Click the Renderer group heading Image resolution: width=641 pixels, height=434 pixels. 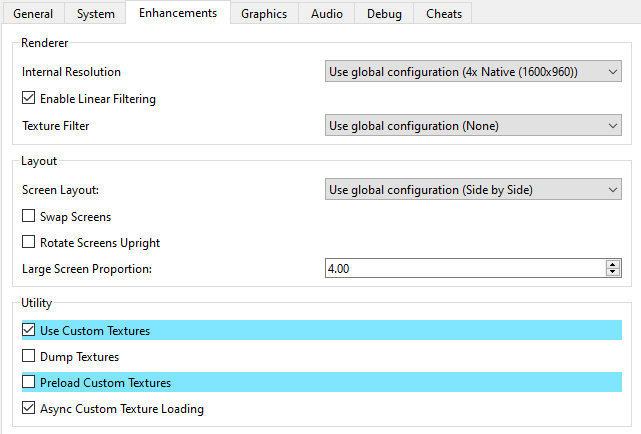pyautogui.click(x=45, y=43)
